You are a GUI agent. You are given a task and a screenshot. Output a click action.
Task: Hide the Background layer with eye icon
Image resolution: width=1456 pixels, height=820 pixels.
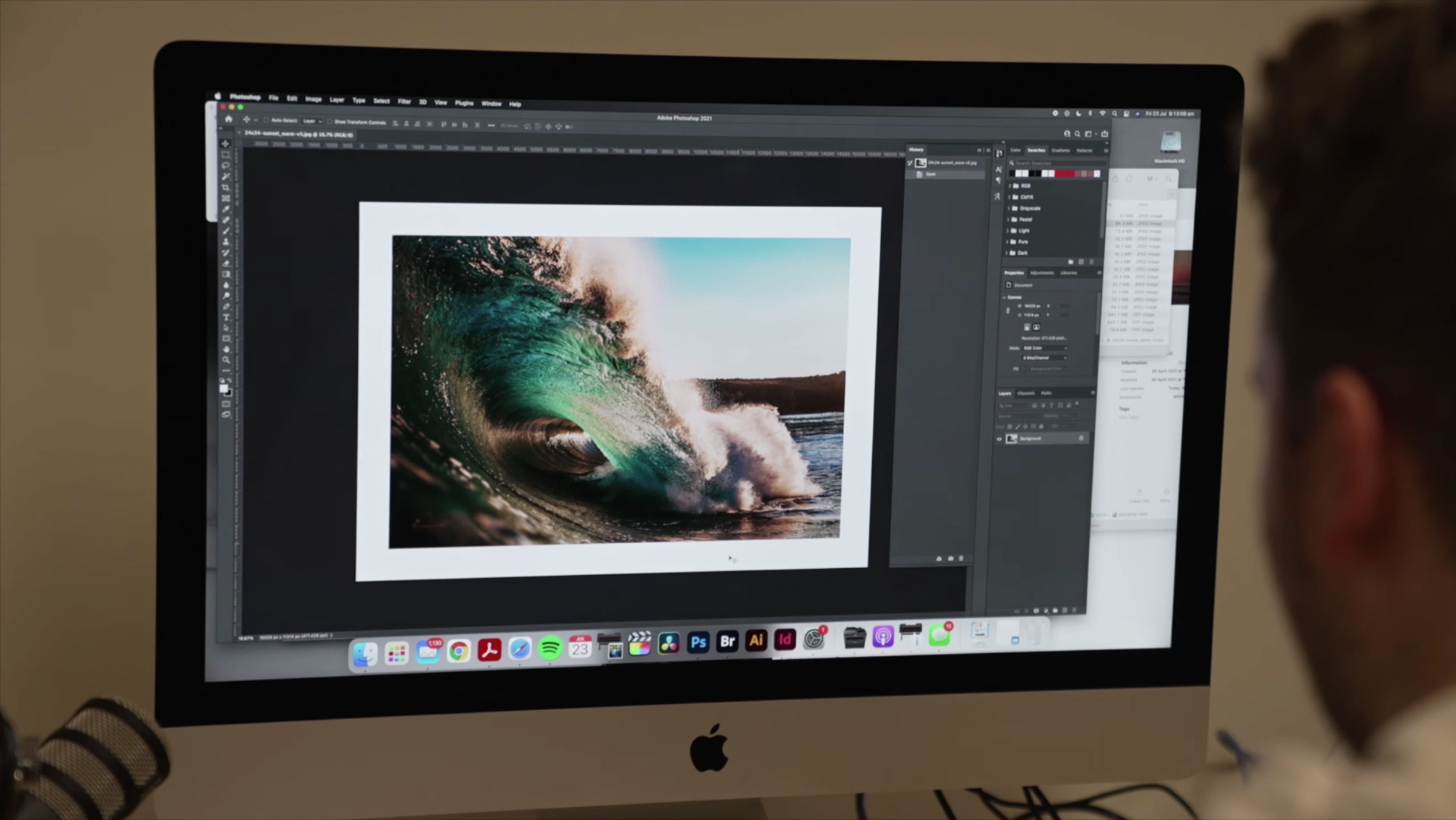[x=999, y=438]
